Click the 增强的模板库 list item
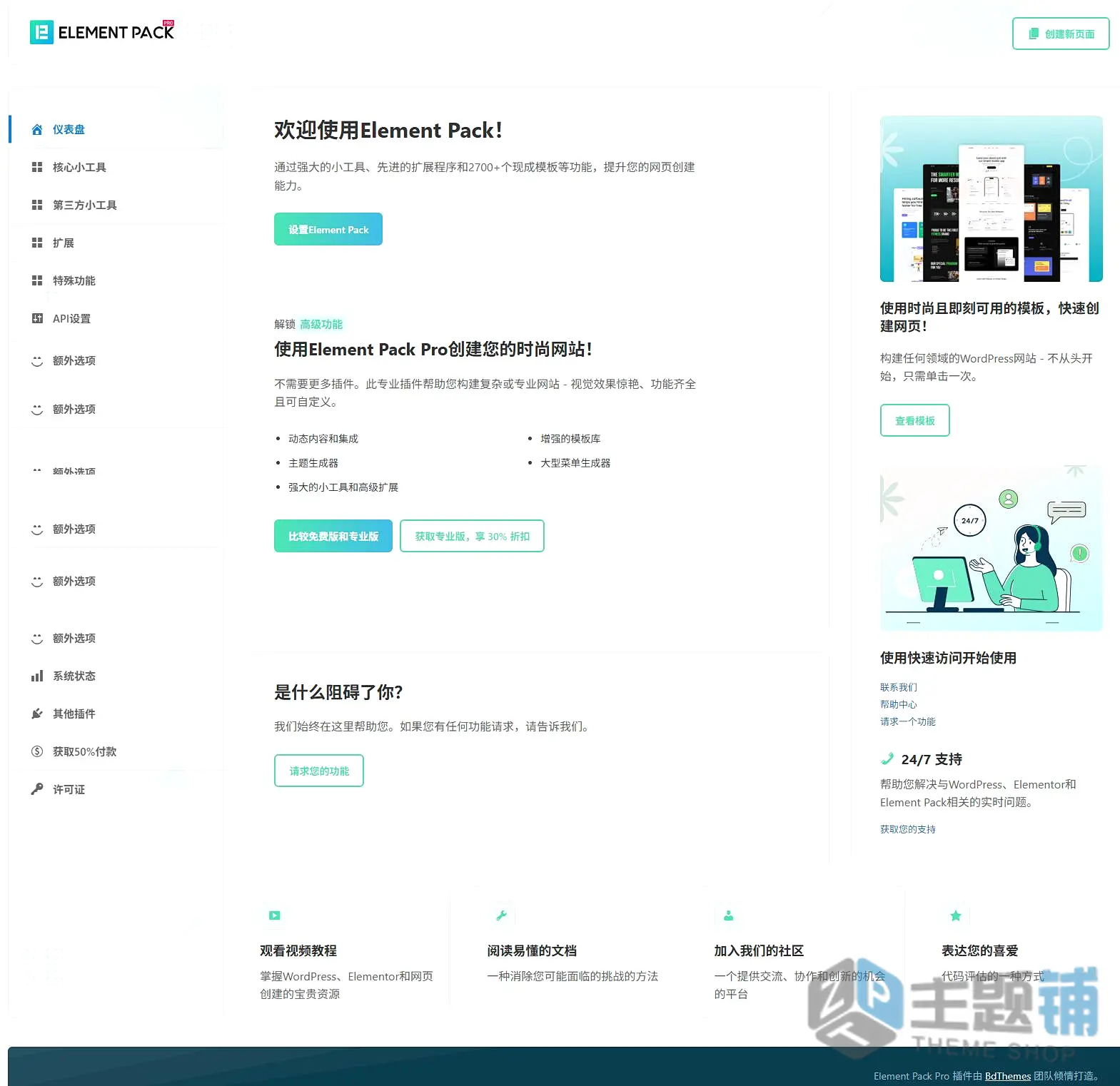 tap(570, 439)
